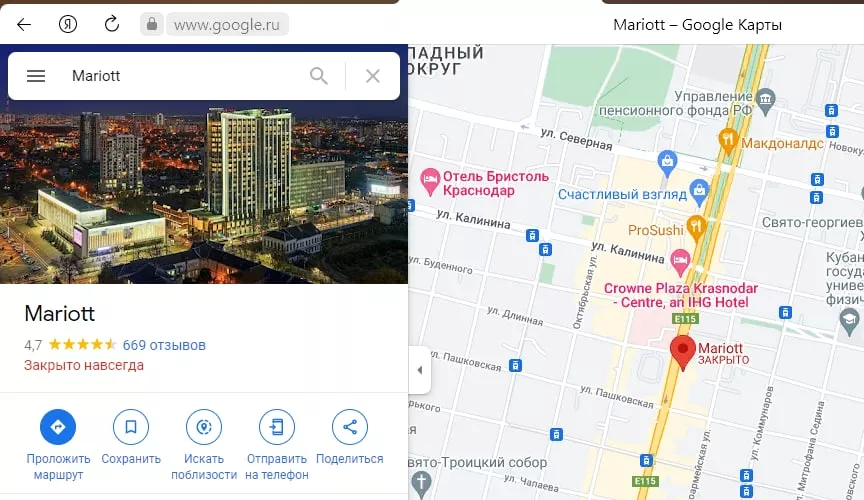Go back with the browser back arrow
The height and width of the screenshot is (500, 864).
pos(24,24)
